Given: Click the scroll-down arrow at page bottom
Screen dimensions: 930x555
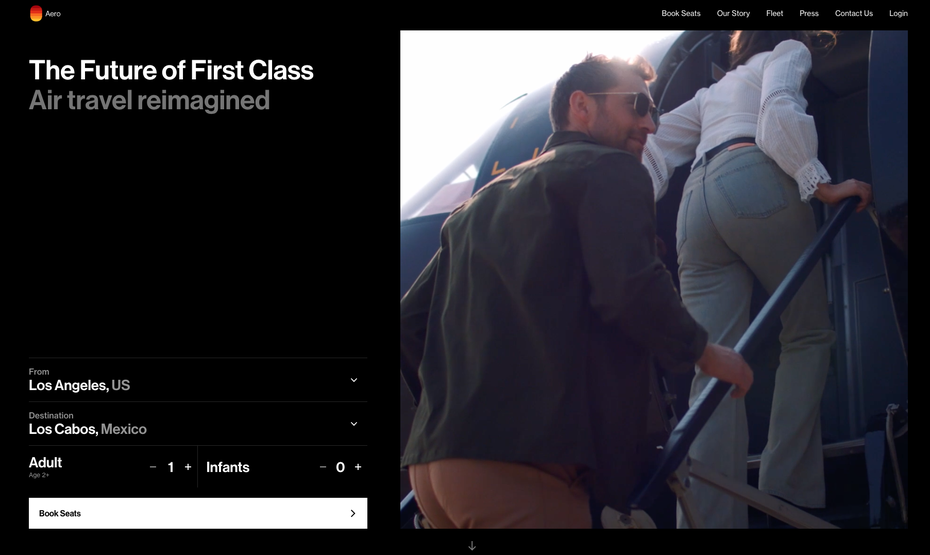Looking at the screenshot, I should coord(472,546).
